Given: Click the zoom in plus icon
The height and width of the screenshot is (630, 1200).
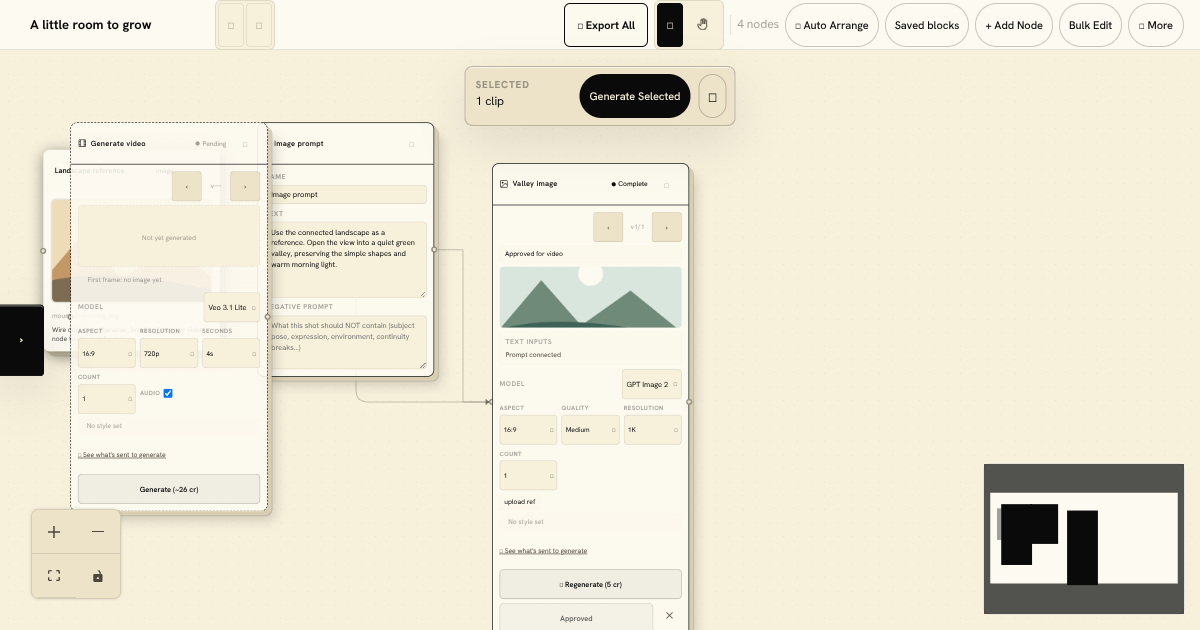Looking at the screenshot, I should pos(54,532).
